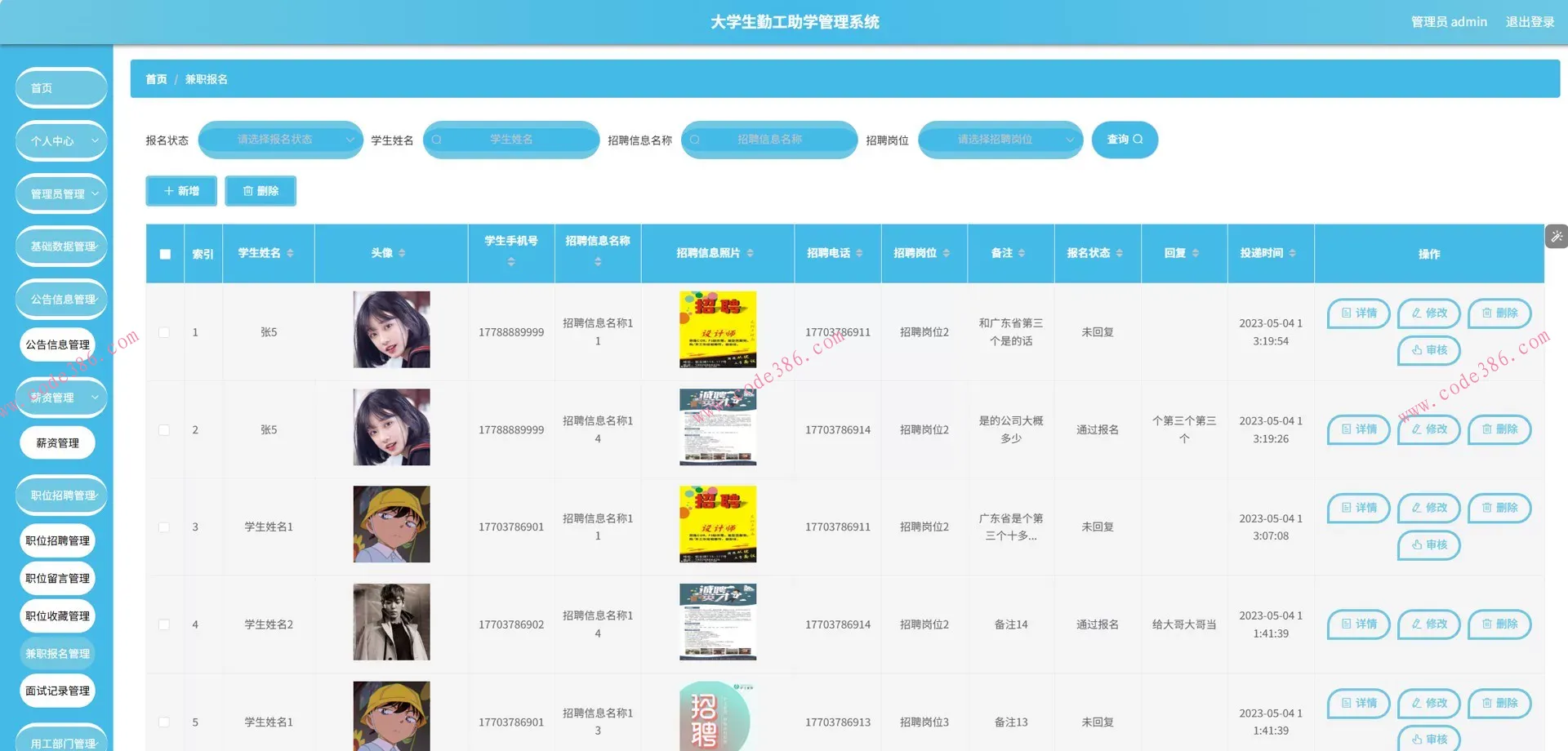This screenshot has width=1568, height=751.
Task: Click the 修改 pencil icon for 学生姓名2
Action: coord(1417,624)
